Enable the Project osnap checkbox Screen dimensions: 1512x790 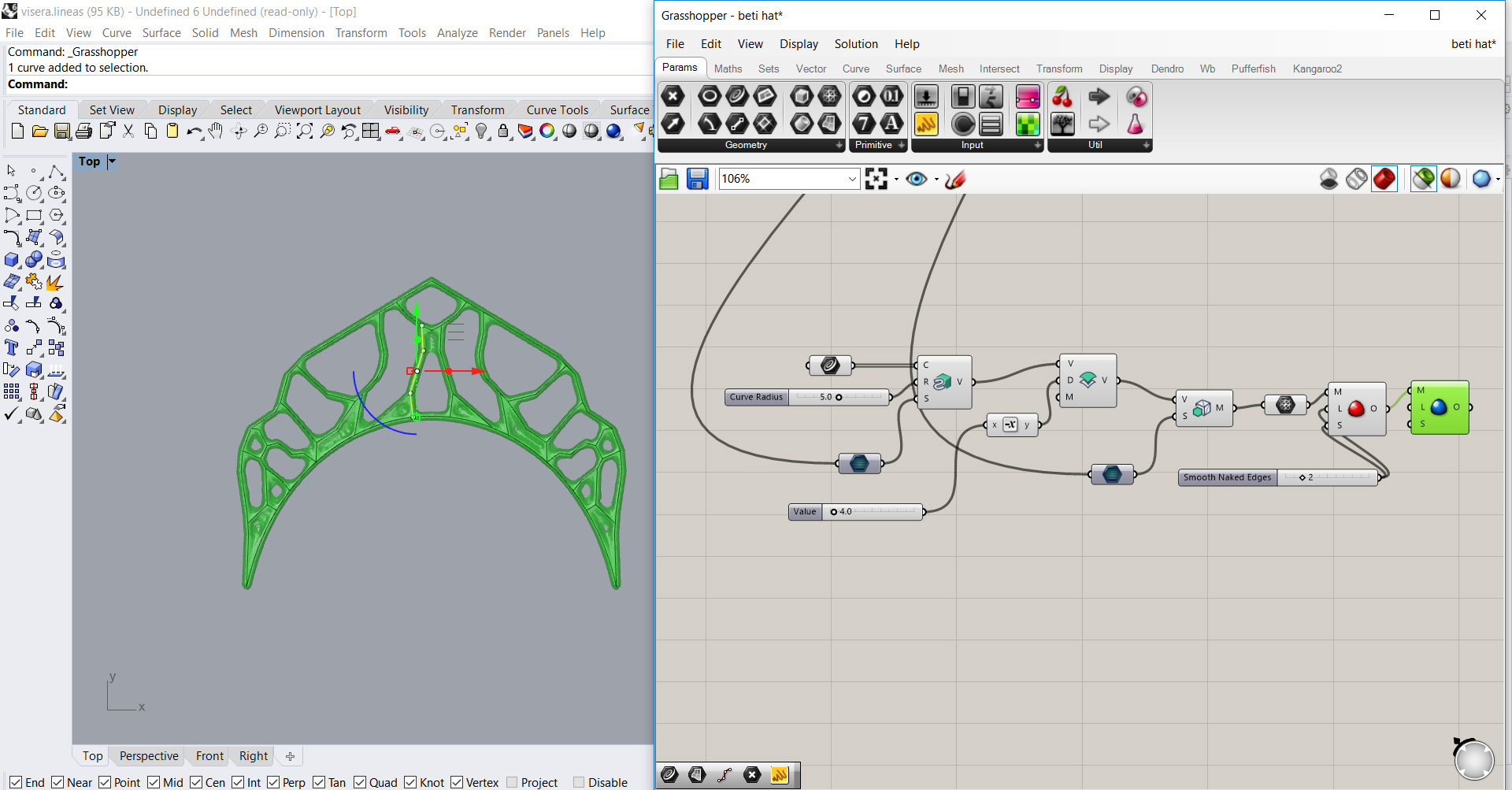512,782
